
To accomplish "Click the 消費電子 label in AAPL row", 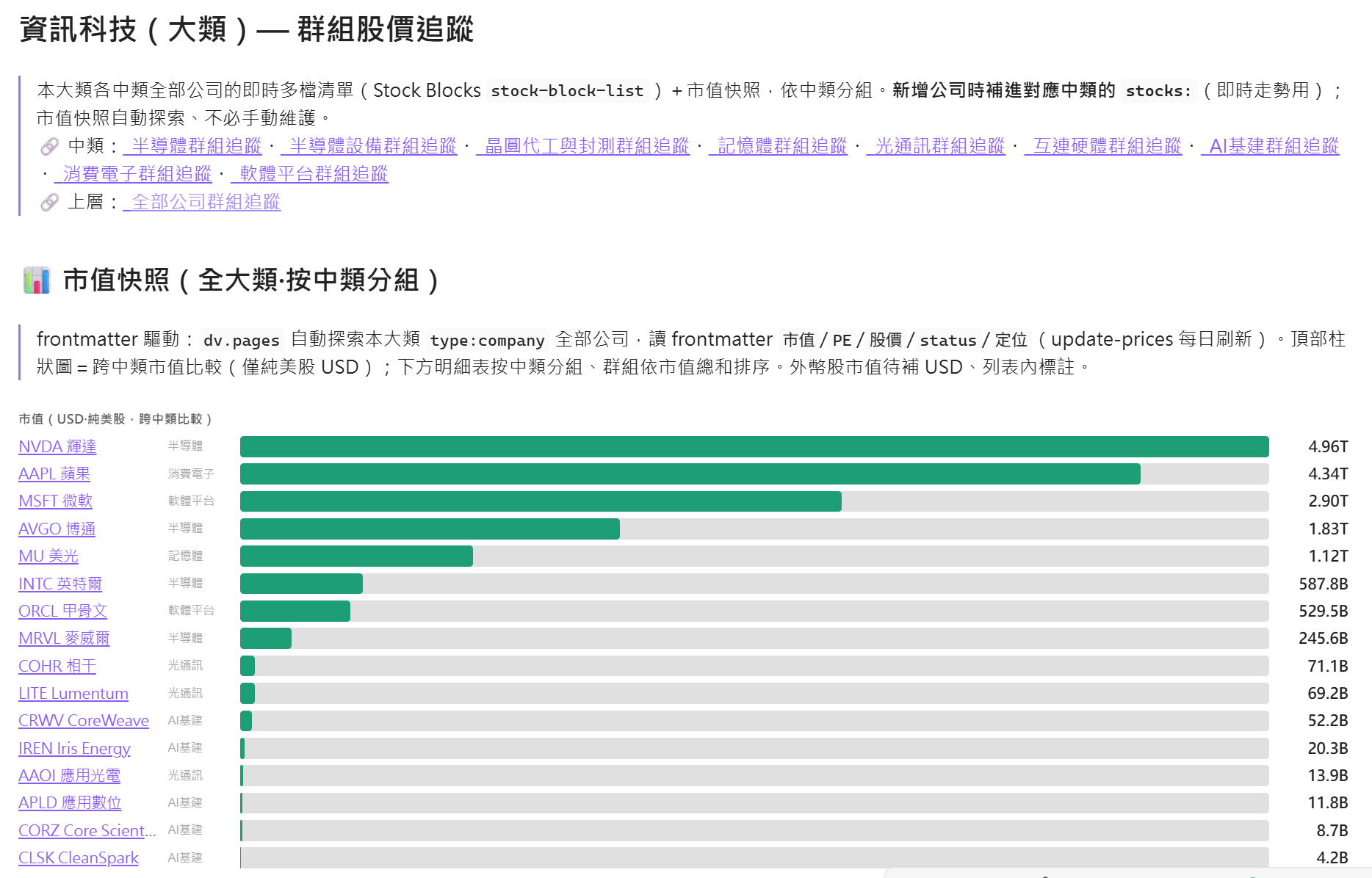I will click(191, 474).
